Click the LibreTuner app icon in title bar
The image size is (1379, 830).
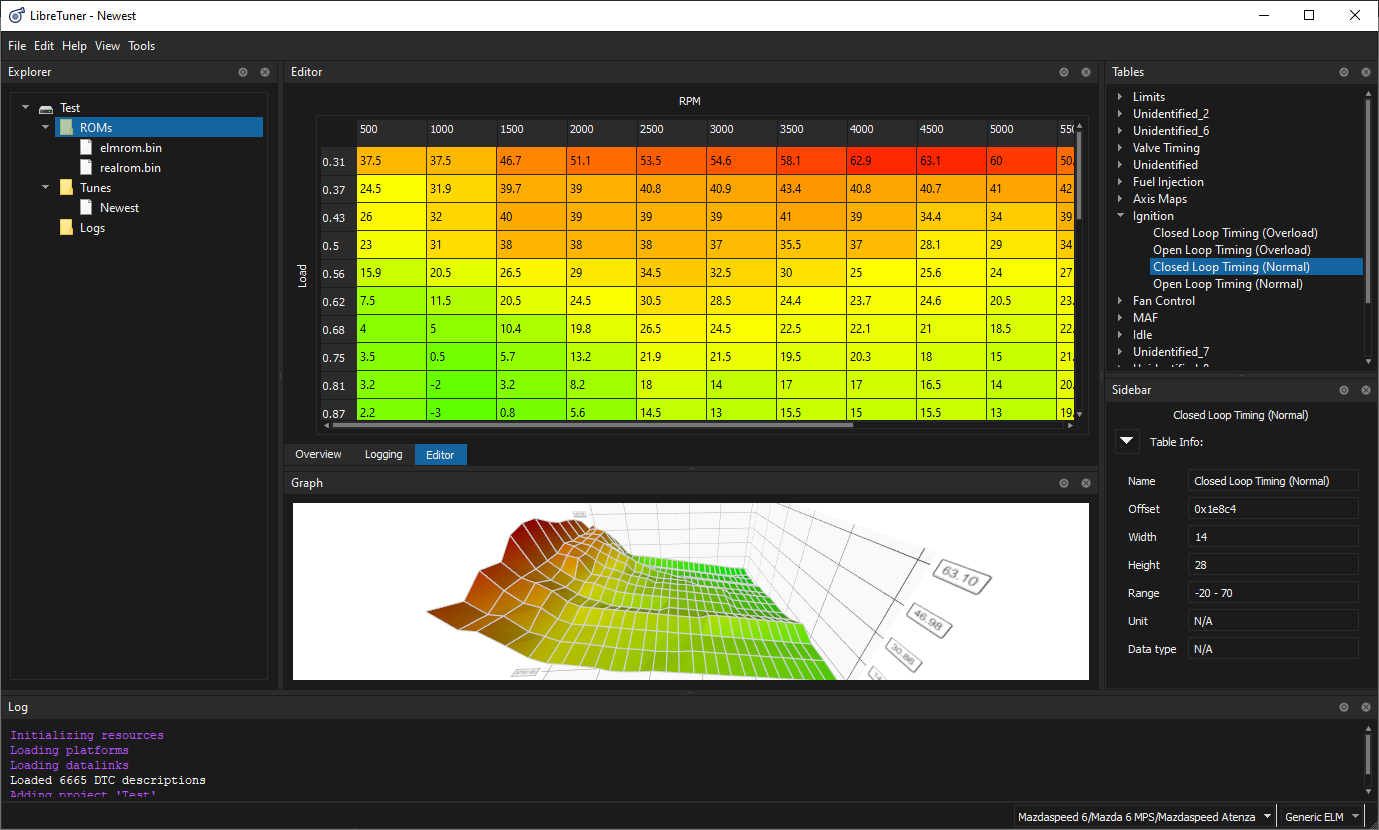pos(15,15)
